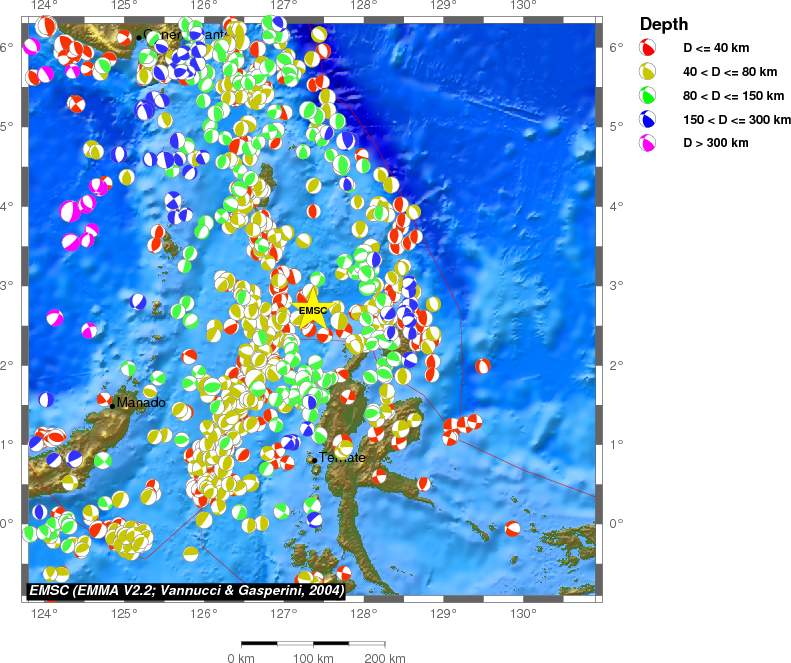Click the Ternate city label
The image size is (791, 663).
click(342, 458)
